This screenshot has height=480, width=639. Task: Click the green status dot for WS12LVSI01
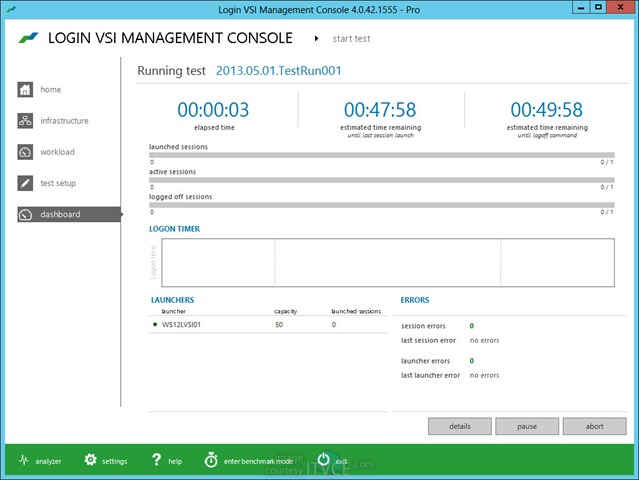tap(154, 324)
